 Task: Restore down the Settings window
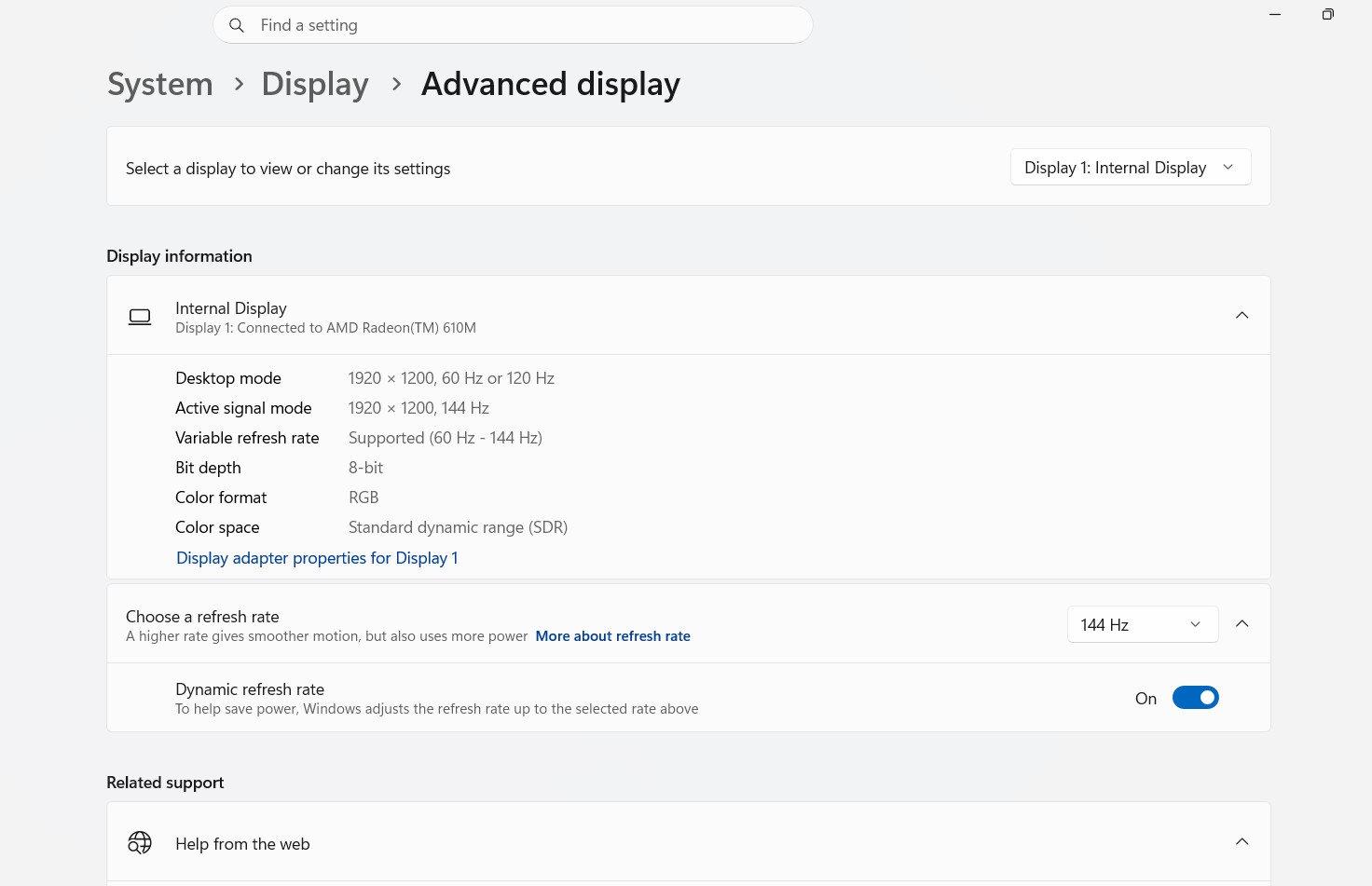pyautogui.click(x=1328, y=14)
